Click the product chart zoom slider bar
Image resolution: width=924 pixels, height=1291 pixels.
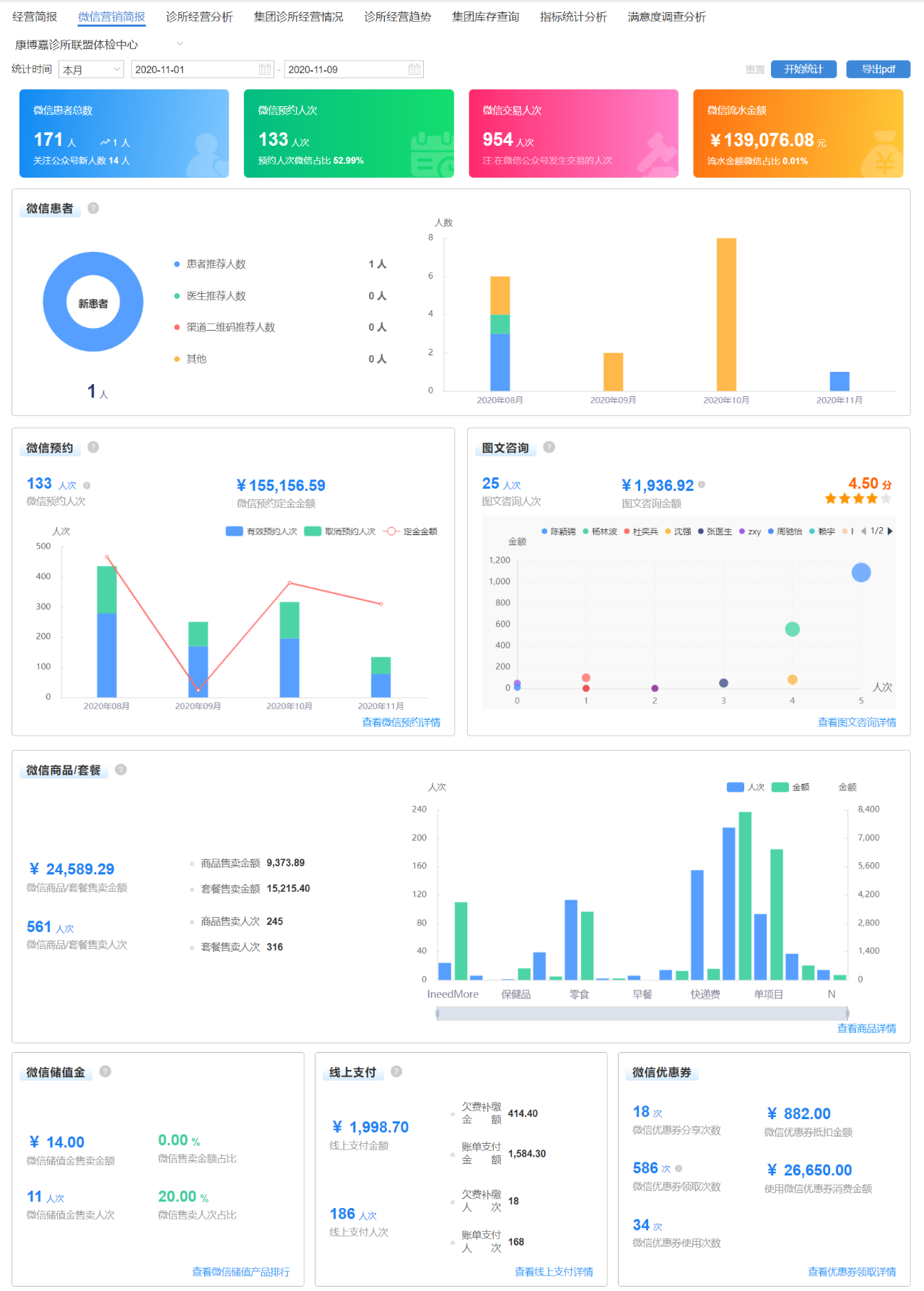[x=642, y=1014]
